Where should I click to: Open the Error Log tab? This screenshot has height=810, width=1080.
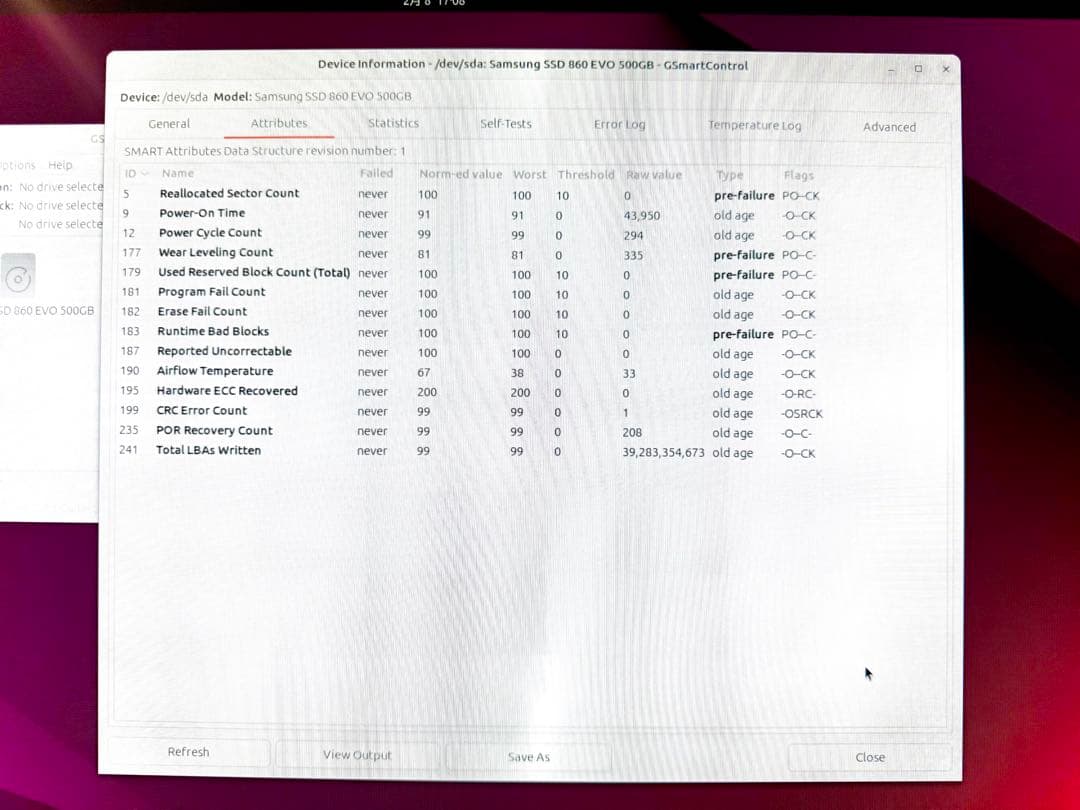620,125
